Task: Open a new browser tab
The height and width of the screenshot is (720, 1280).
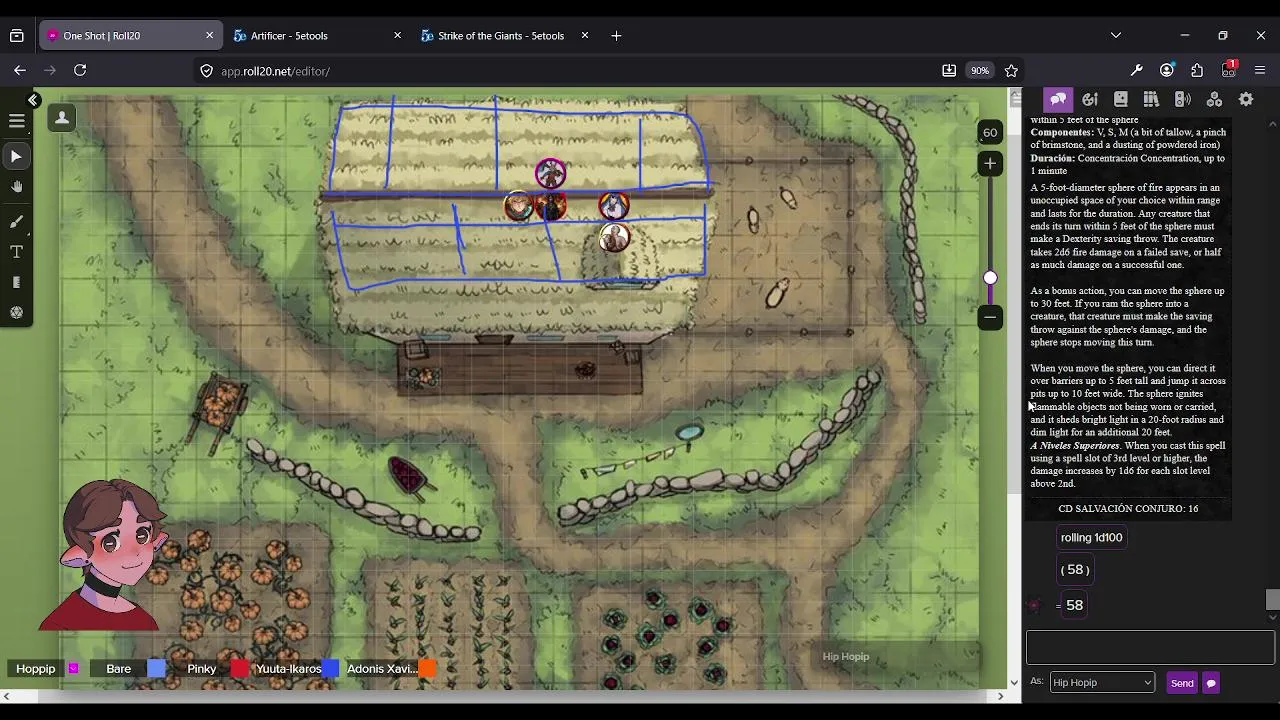Action: 616,36
